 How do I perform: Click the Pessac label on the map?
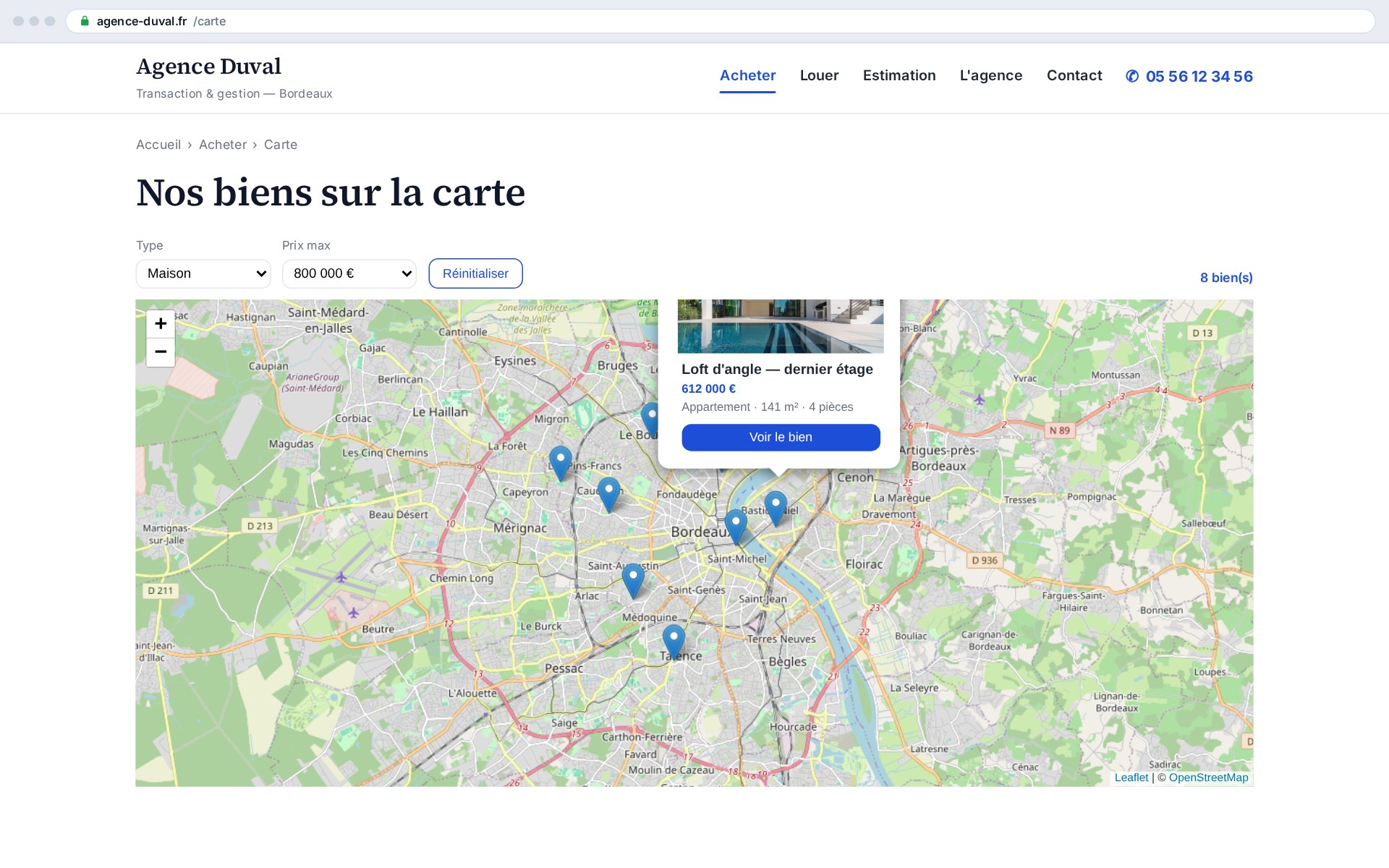point(564,668)
